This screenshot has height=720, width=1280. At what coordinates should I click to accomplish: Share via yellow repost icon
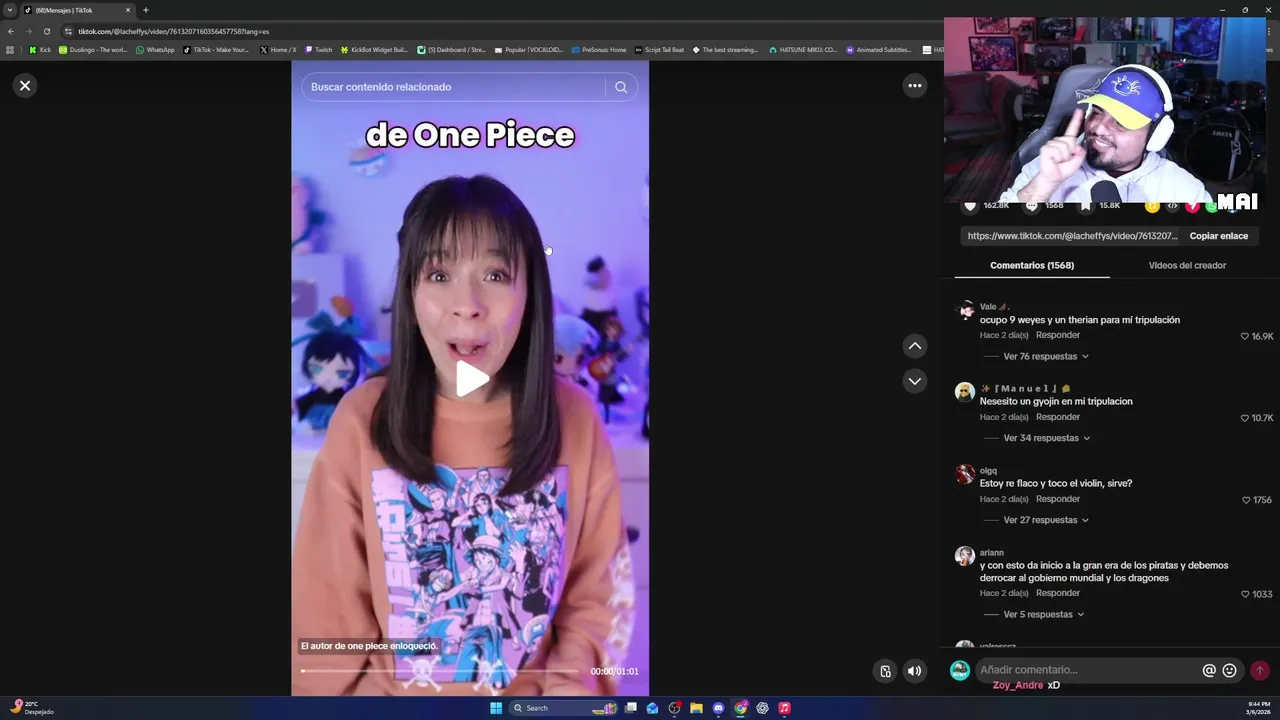click(1152, 206)
